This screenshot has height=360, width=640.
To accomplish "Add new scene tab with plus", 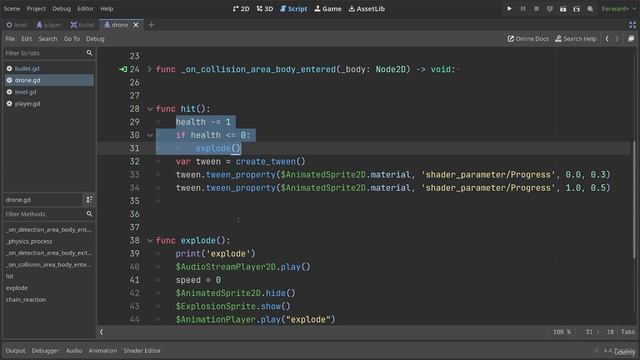I will [x=151, y=25].
